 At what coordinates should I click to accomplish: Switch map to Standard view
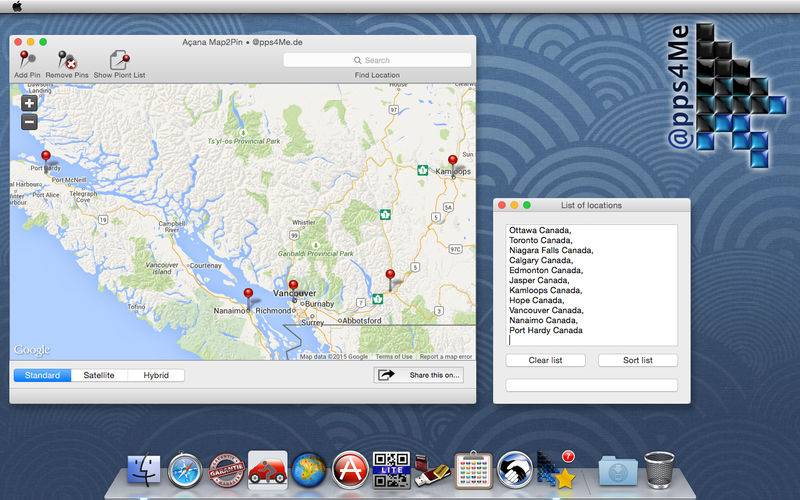click(x=42, y=376)
